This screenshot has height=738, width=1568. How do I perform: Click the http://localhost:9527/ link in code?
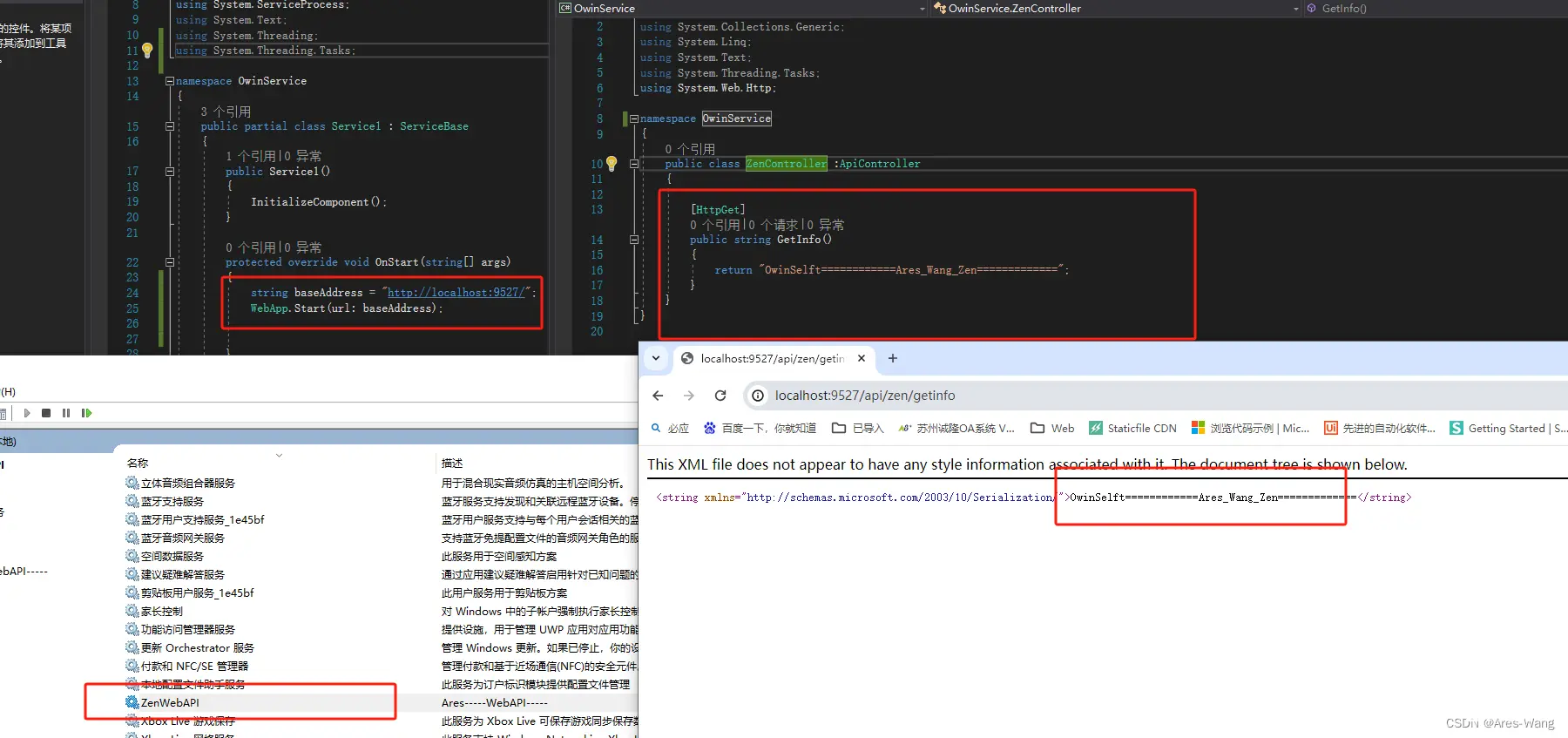456,293
